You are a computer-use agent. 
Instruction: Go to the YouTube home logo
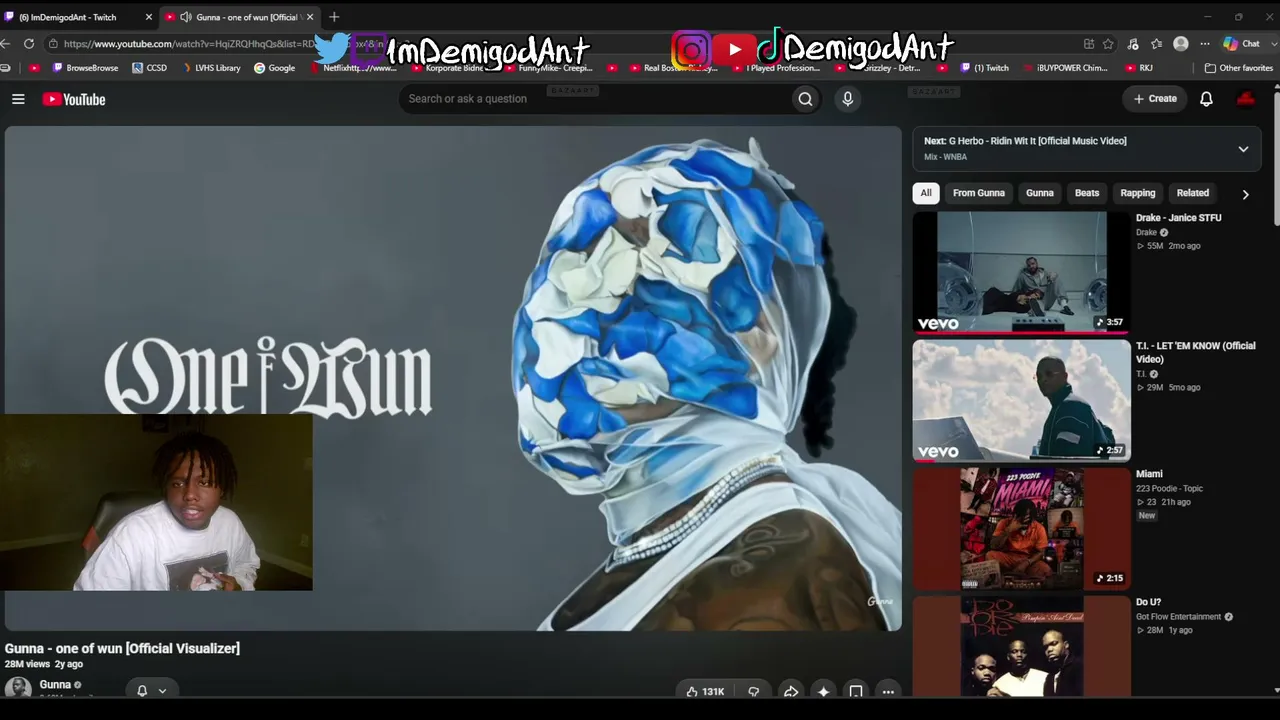(x=74, y=99)
